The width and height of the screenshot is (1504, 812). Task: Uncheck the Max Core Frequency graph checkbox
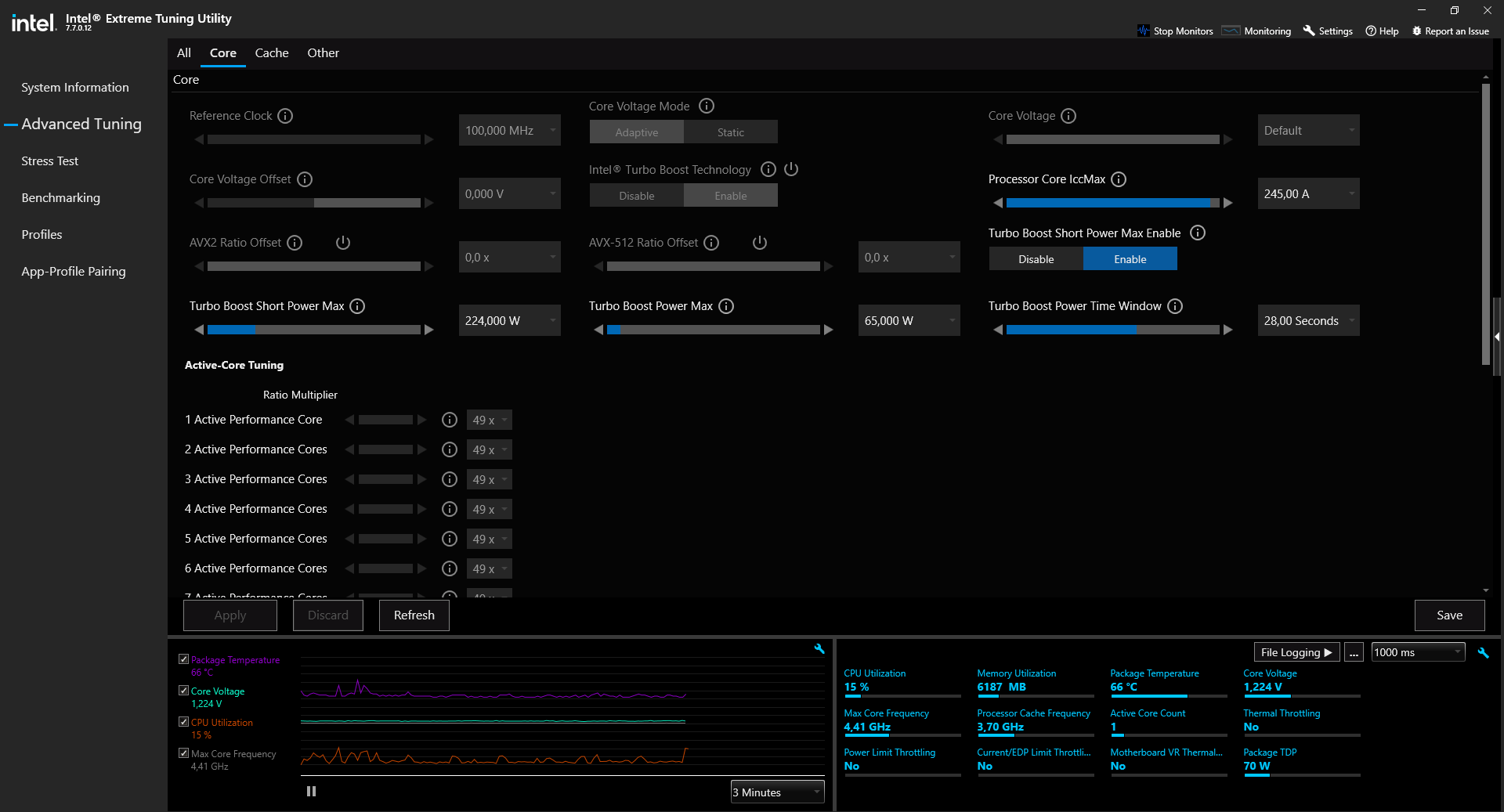(x=183, y=753)
